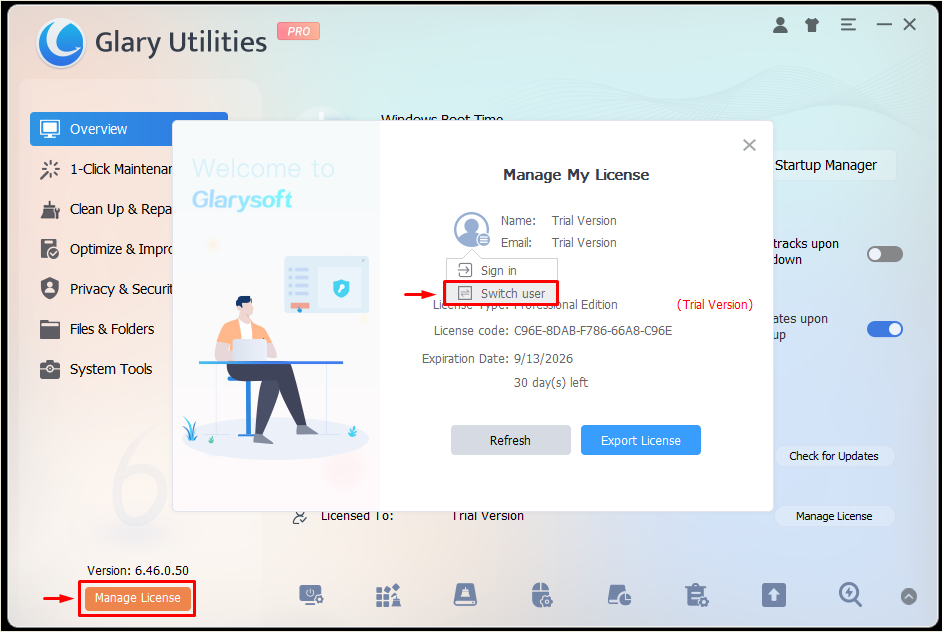Click the Export License button
Screen dimensions: 942x632
(640, 440)
